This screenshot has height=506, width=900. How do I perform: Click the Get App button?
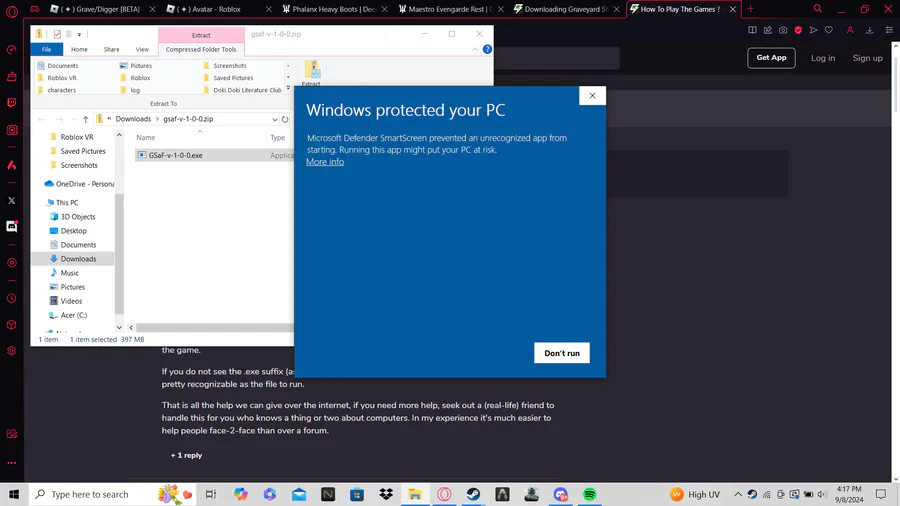[x=771, y=58]
